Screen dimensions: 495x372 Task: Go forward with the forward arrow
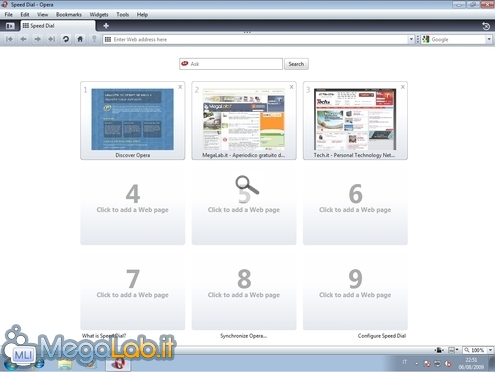(38, 39)
